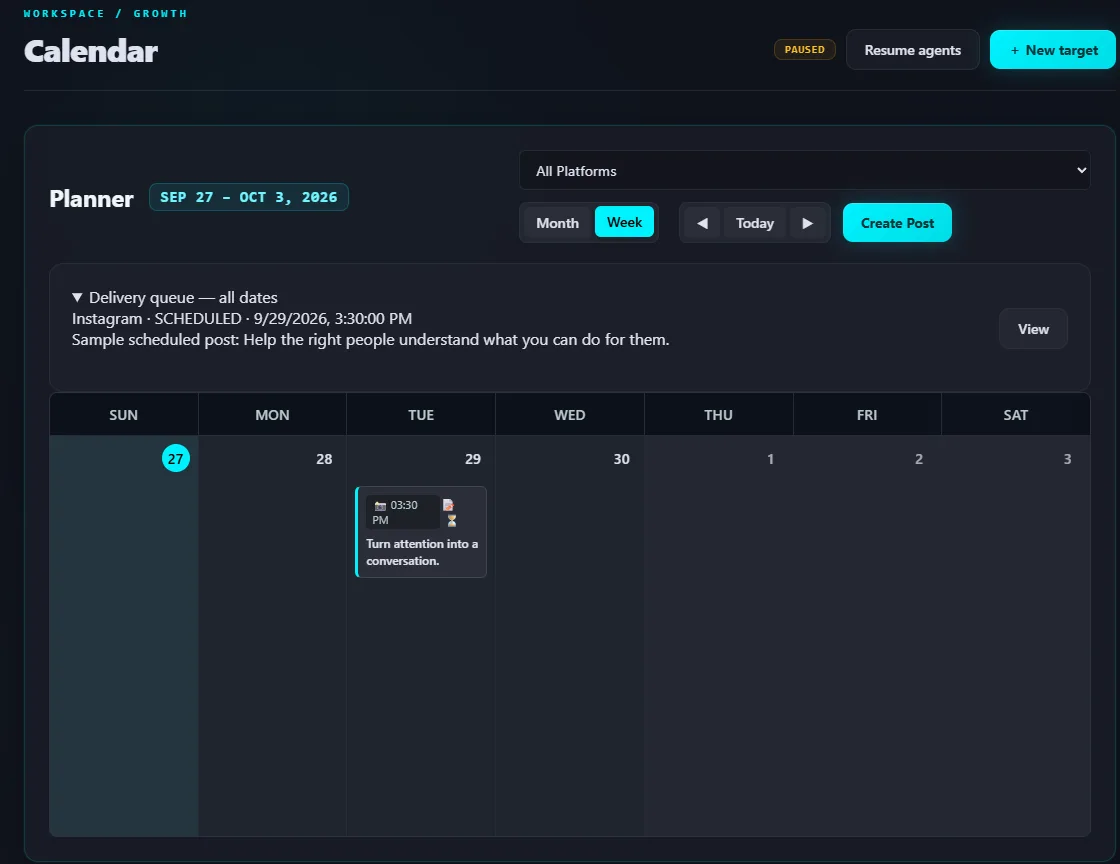The height and width of the screenshot is (864, 1120).
Task: Click Resume agents button
Action: [912, 50]
